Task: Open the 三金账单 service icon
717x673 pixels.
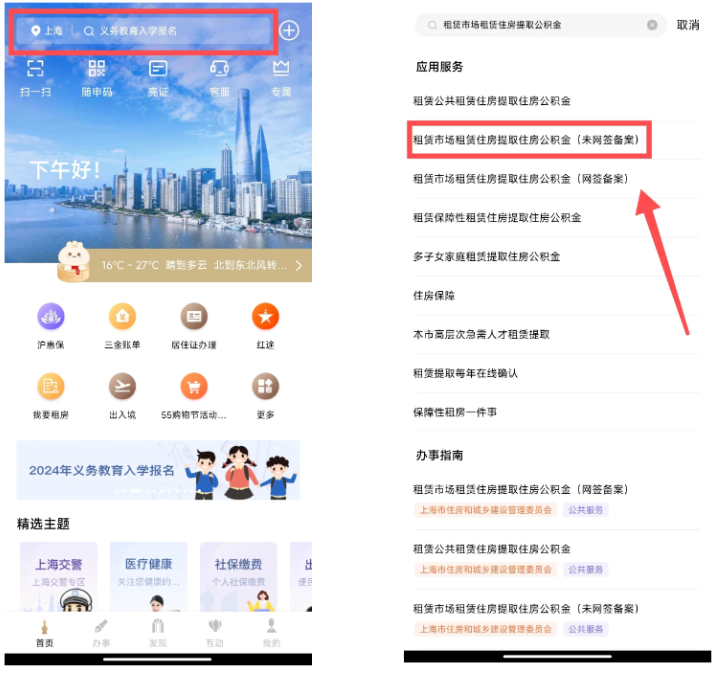Action: [x=122, y=317]
